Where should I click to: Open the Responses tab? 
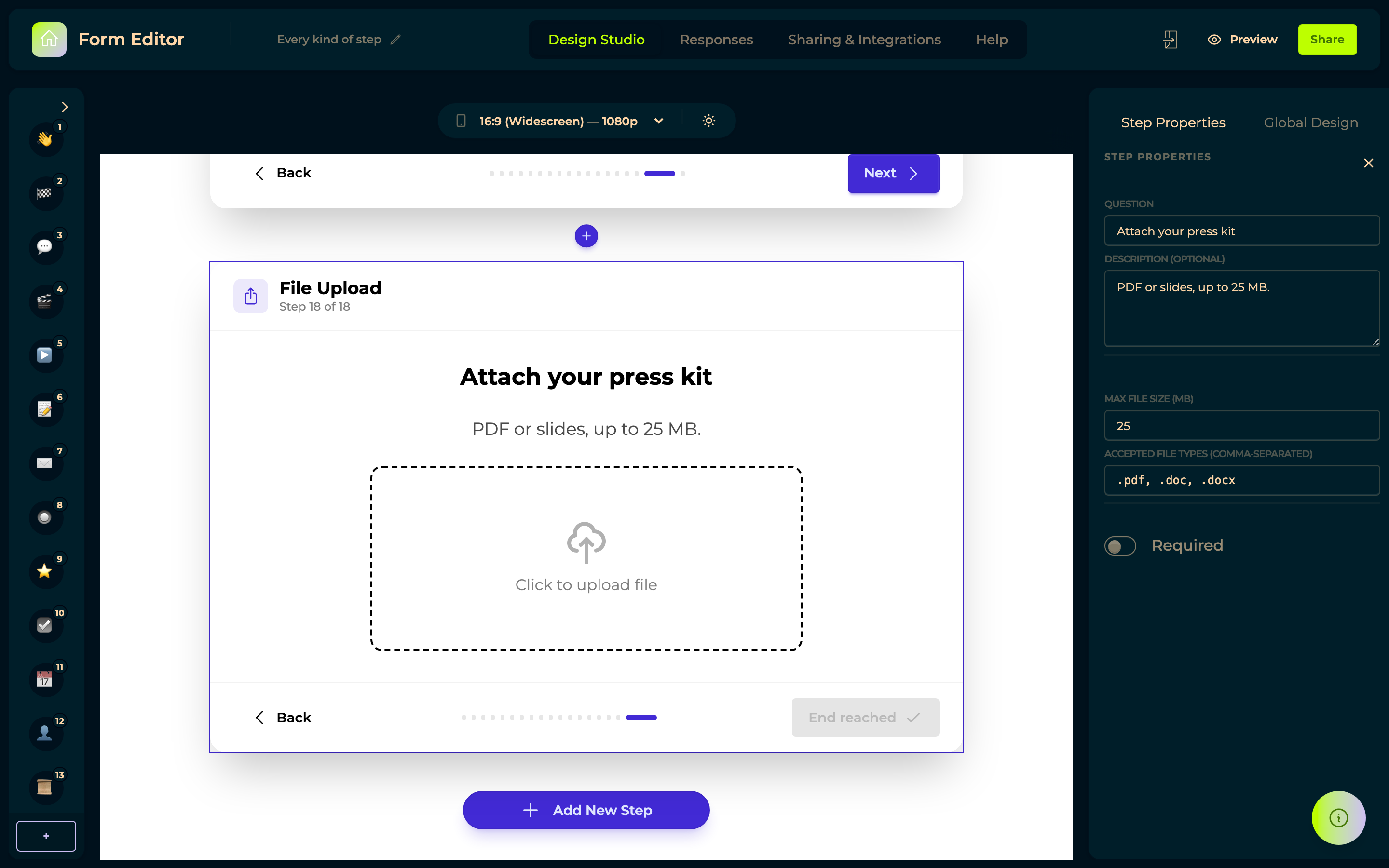click(x=716, y=40)
